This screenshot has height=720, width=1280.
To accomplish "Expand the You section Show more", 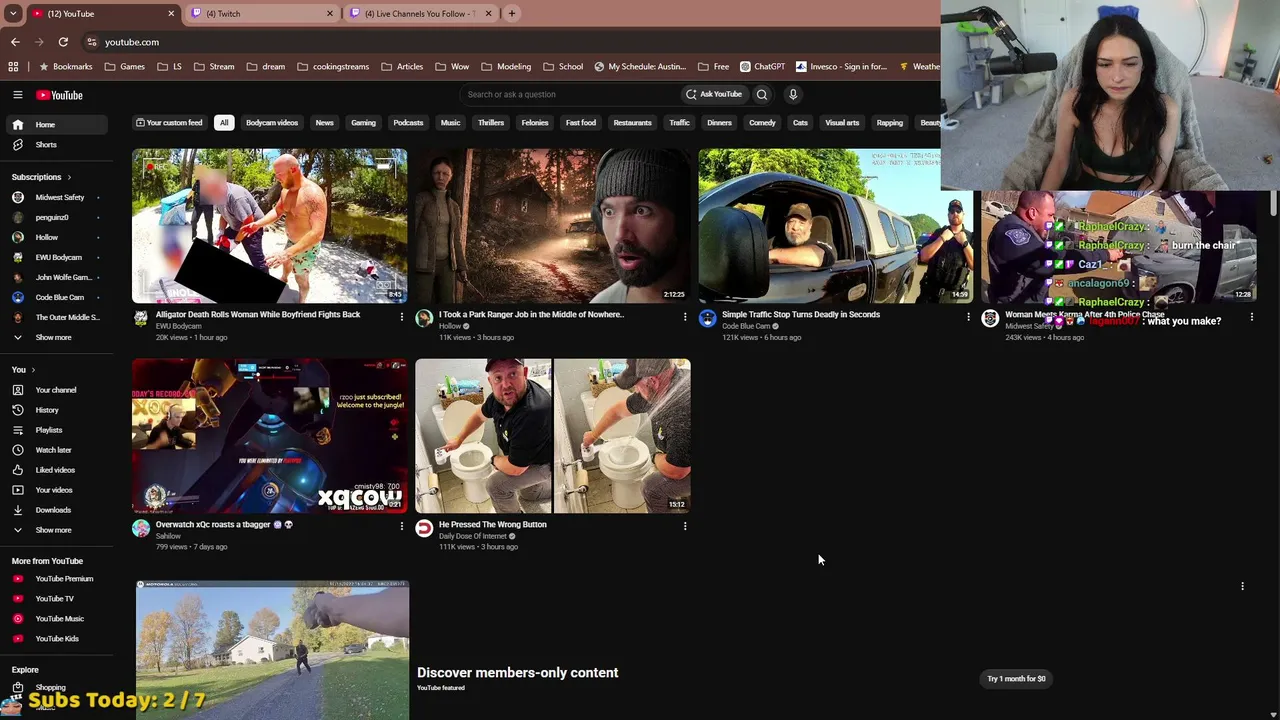I will click(x=56, y=530).
